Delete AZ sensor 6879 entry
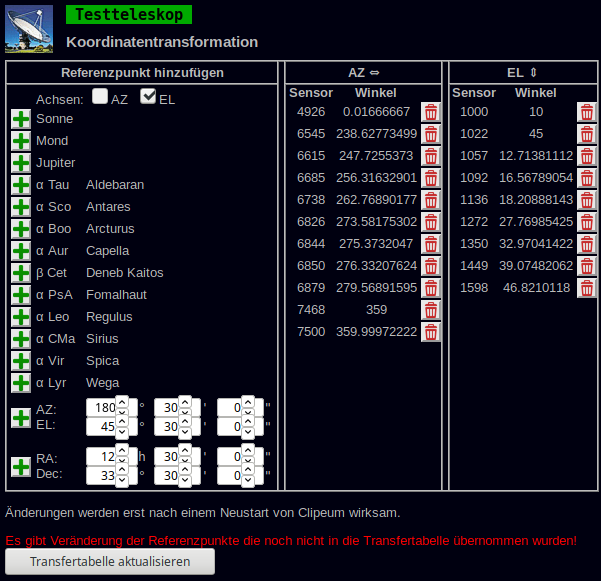This screenshot has width=601, height=581. pyautogui.click(x=431, y=288)
